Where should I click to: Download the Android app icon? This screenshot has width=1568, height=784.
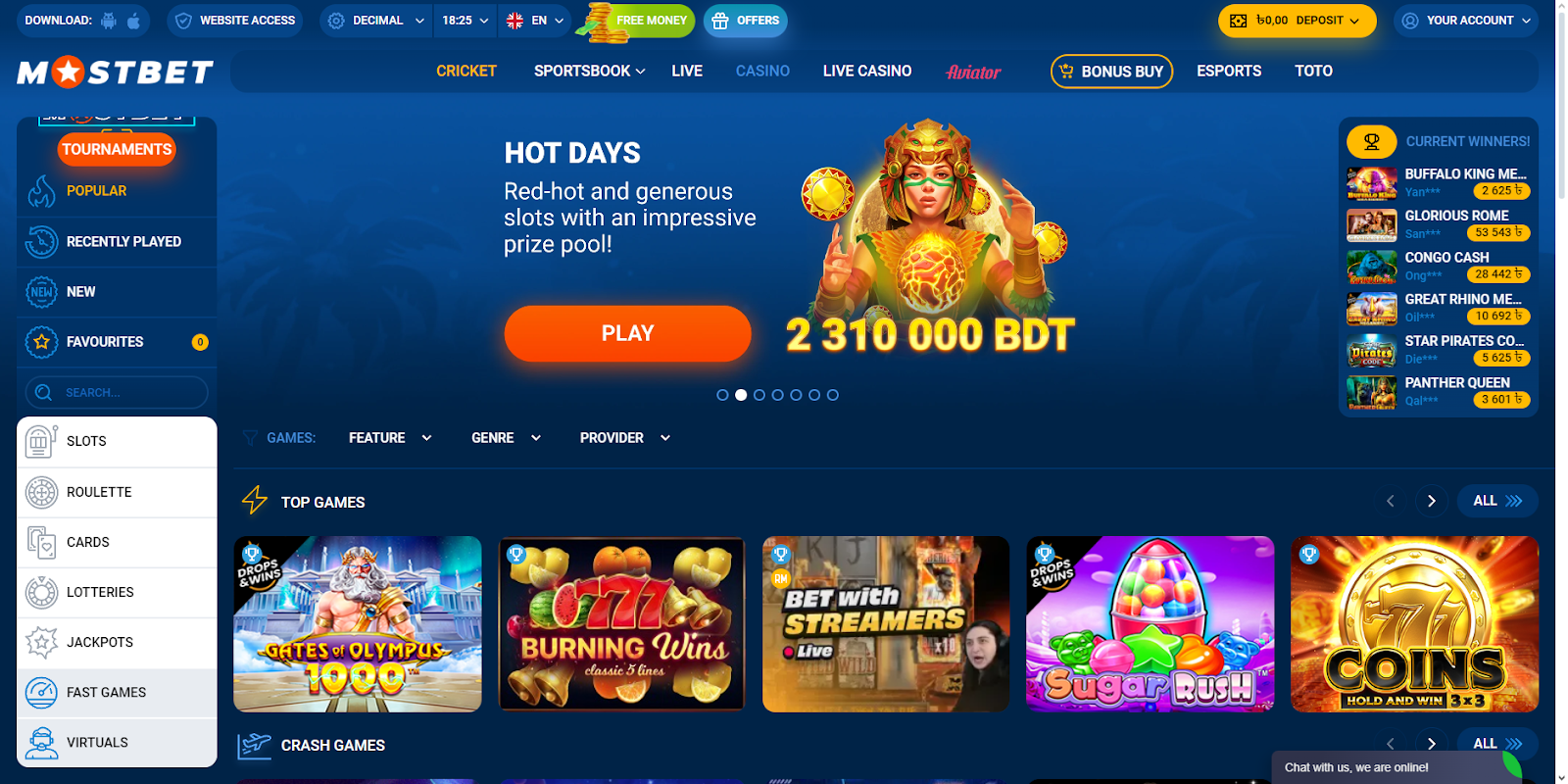click(x=109, y=21)
